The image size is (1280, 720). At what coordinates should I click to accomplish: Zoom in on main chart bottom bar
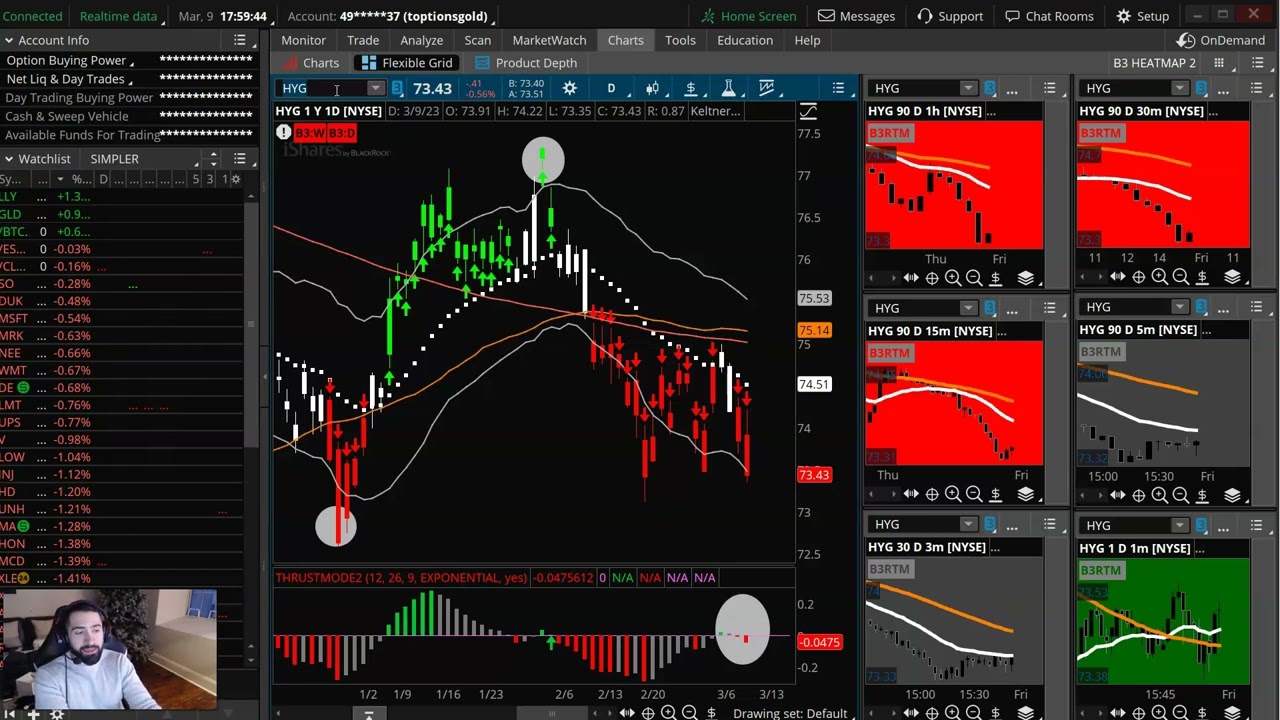[669, 712]
